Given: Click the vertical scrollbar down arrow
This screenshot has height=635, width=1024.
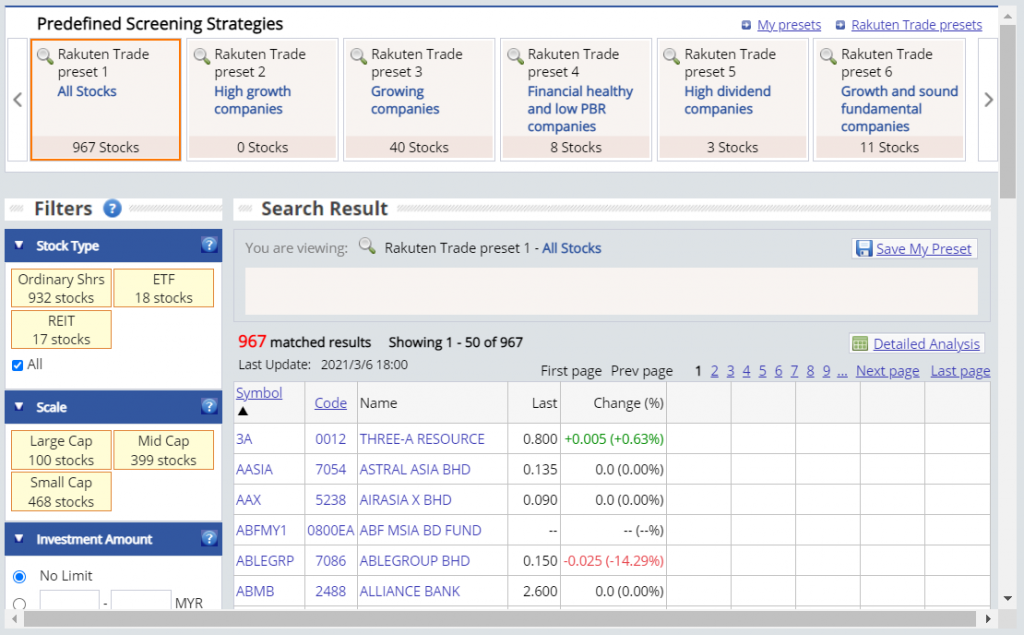Looking at the screenshot, I should [1008, 598].
